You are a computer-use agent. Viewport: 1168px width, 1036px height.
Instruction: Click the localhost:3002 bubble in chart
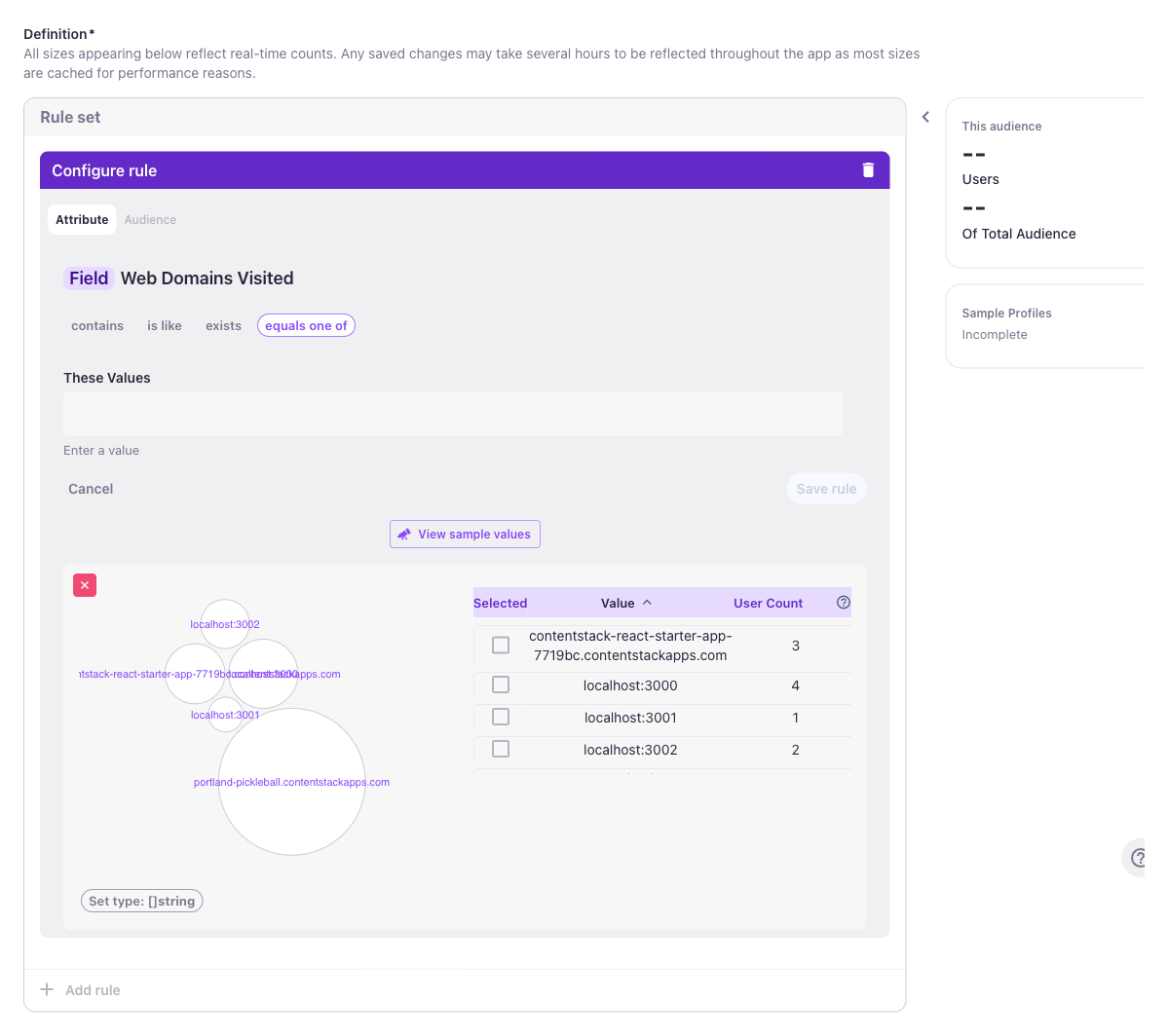click(x=225, y=624)
